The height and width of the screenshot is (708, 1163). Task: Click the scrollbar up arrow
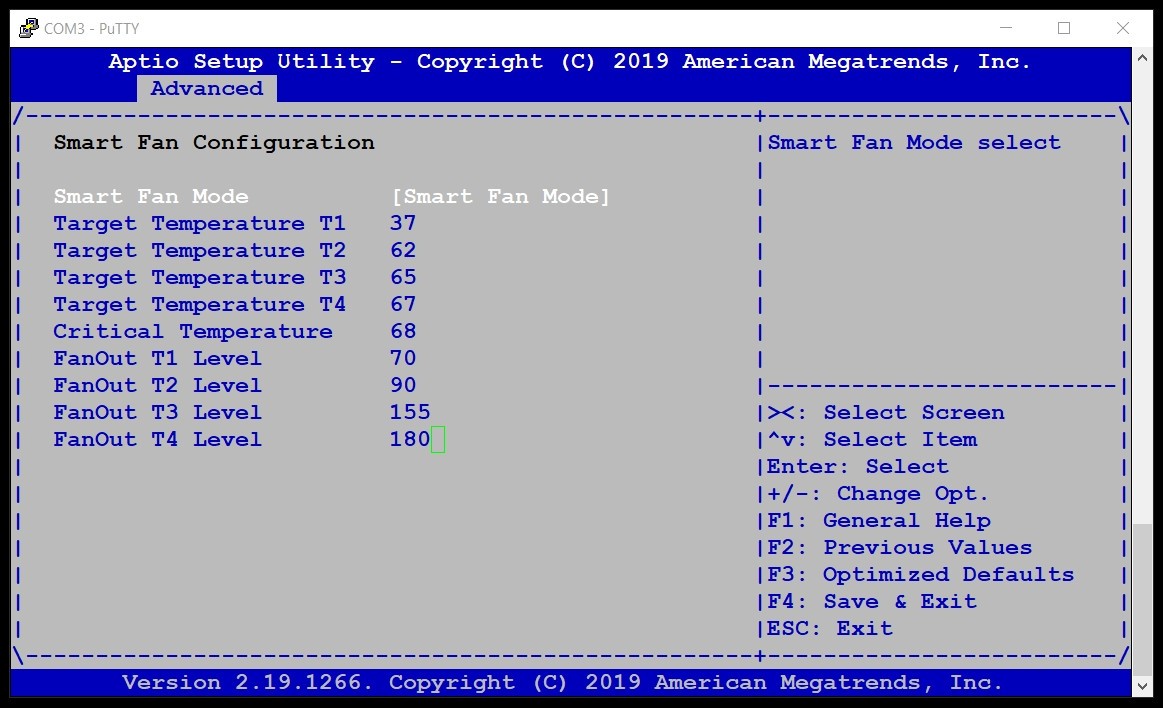click(x=1142, y=57)
